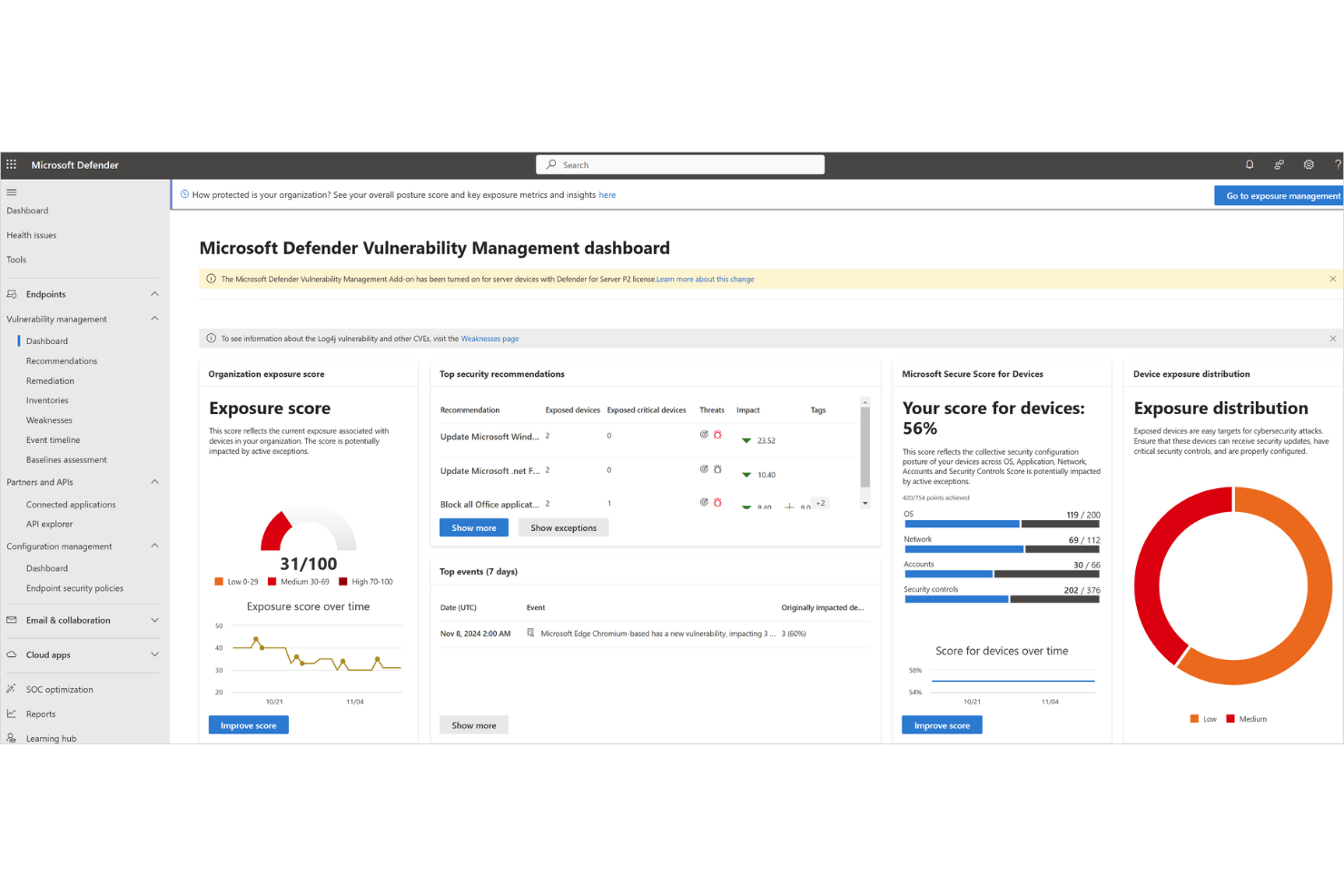Click scrollbar down arrow in recommendations list
This screenshot has height=896, width=1344.
tap(865, 503)
